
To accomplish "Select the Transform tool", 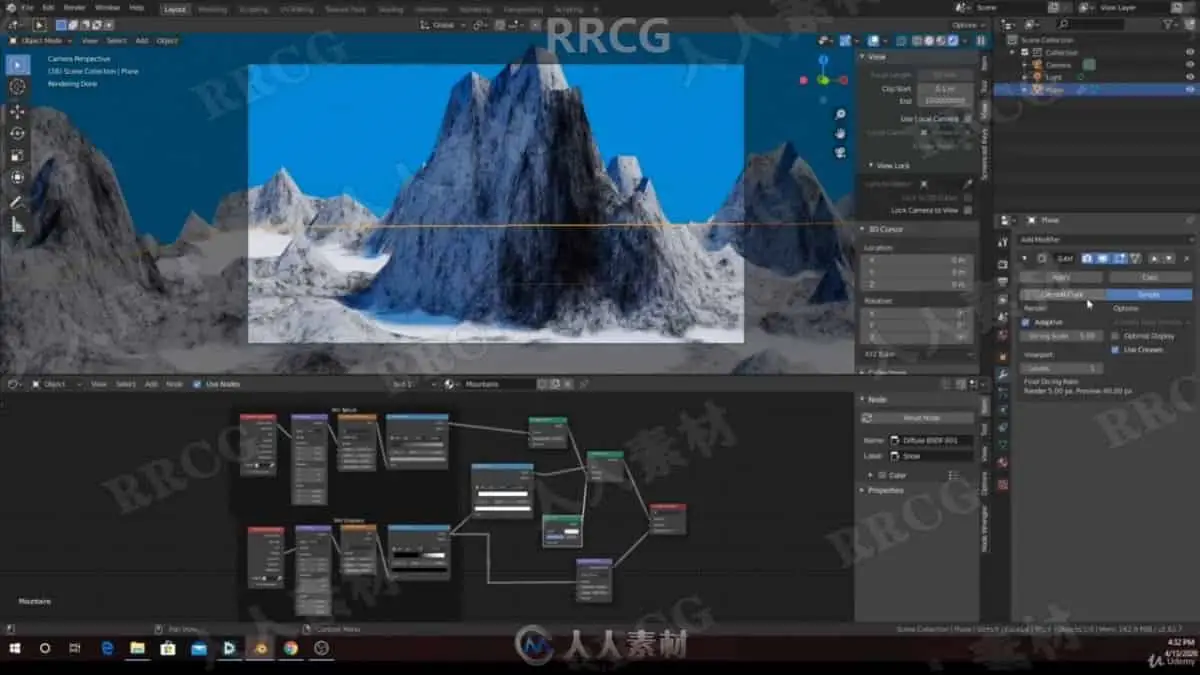I will coord(17,177).
